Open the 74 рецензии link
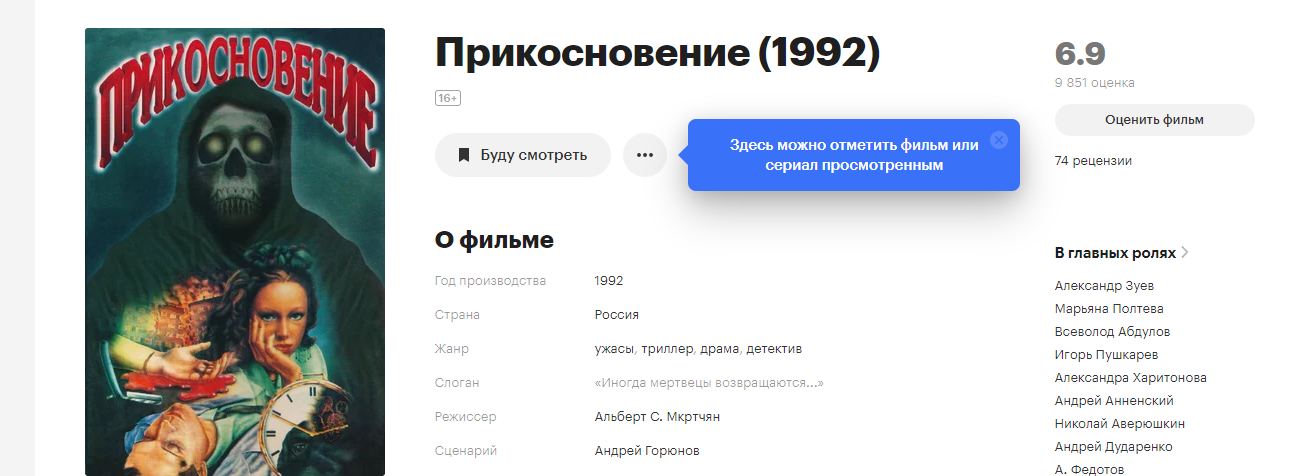 tap(1093, 160)
